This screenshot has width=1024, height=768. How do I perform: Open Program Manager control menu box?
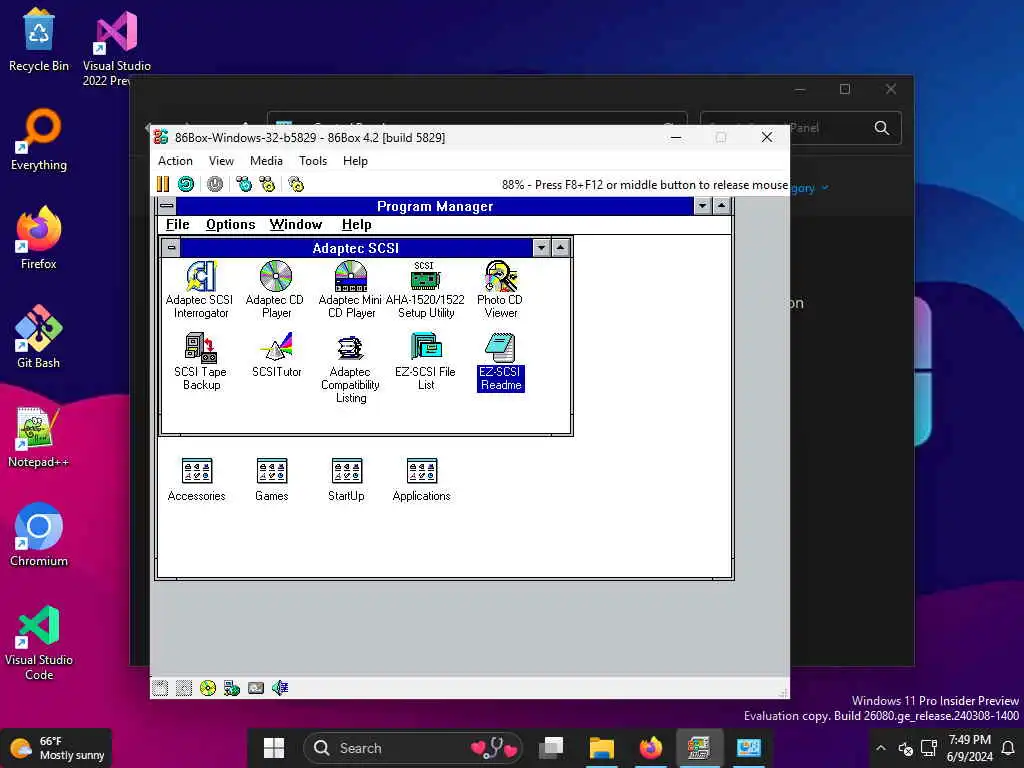pyautogui.click(x=167, y=206)
